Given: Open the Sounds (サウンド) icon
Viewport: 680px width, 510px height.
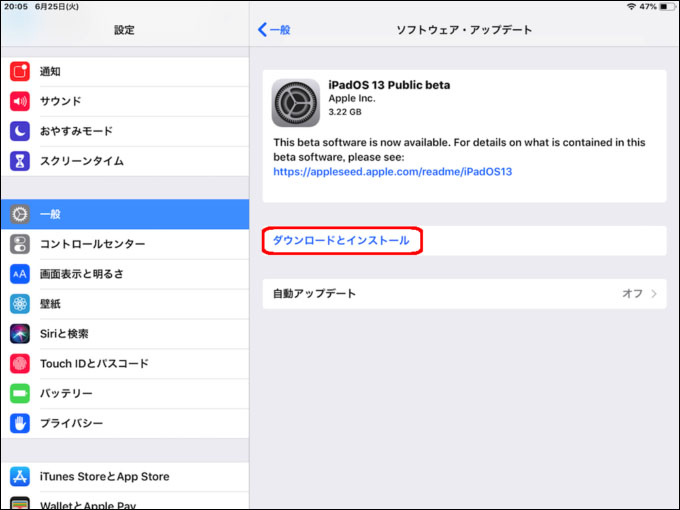Looking at the screenshot, I should click(21, 101).
